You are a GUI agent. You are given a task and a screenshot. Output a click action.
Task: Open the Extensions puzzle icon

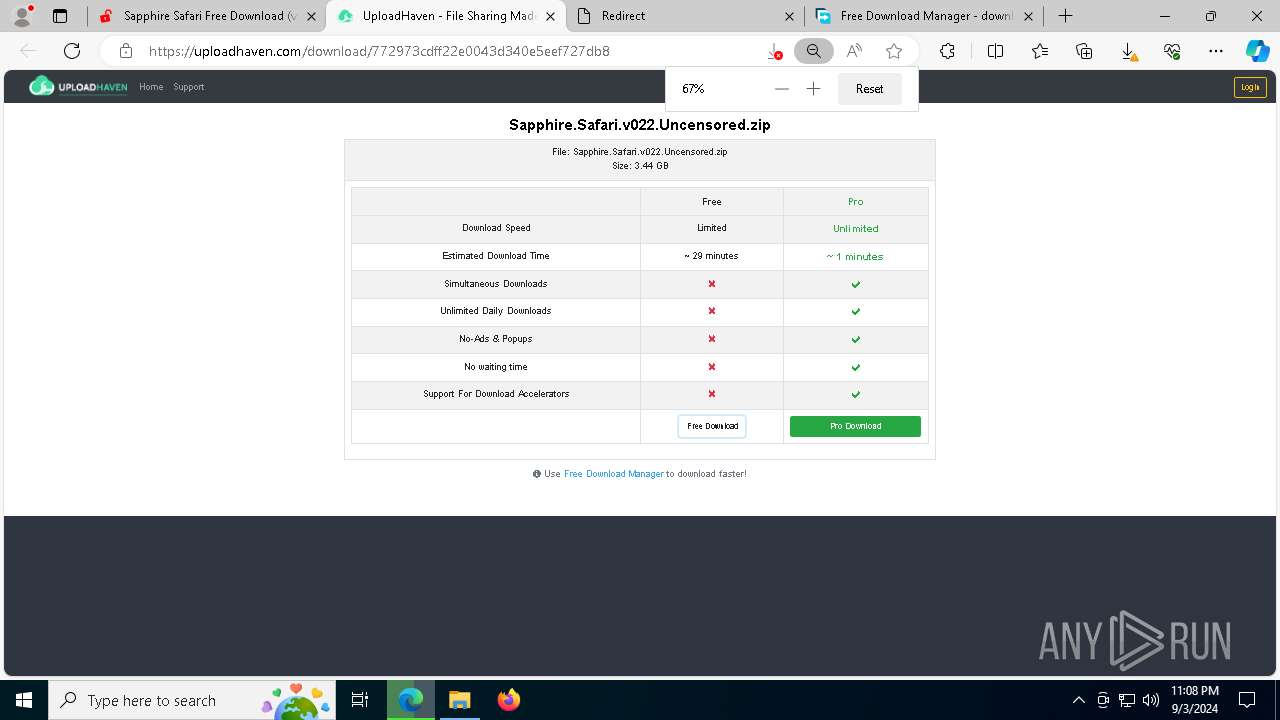(x=947, y=51)
